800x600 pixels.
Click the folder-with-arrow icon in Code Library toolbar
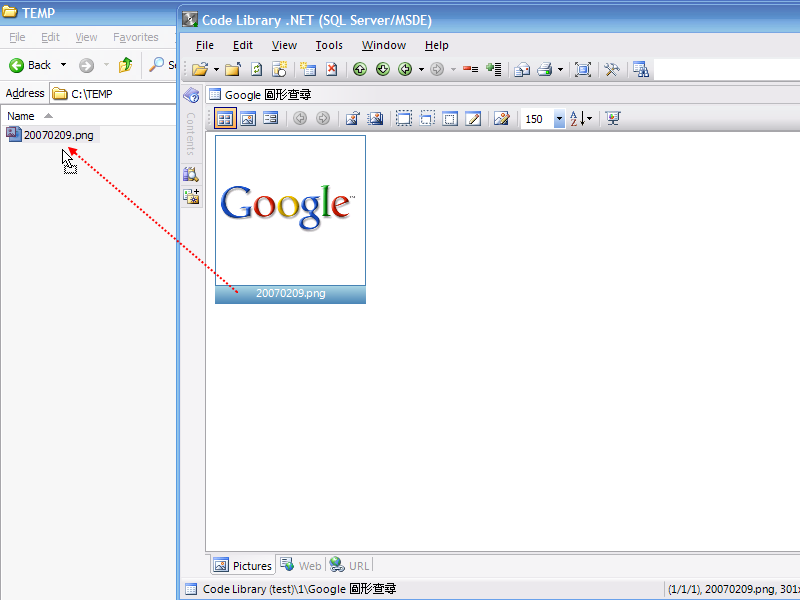coord(233,69)
